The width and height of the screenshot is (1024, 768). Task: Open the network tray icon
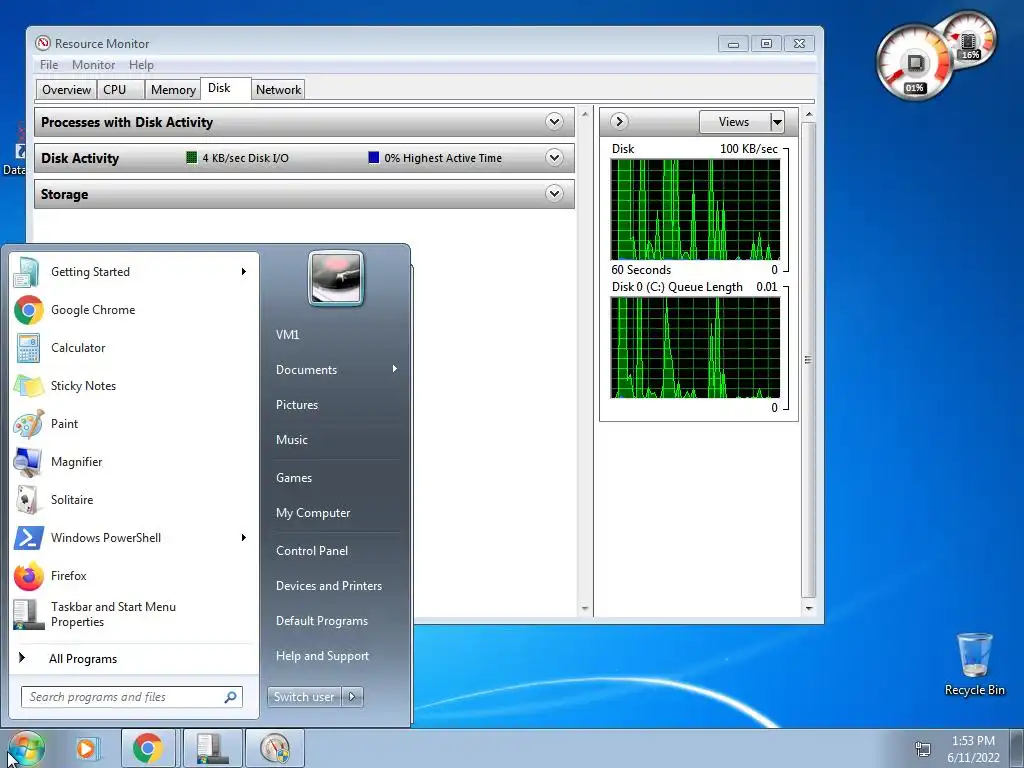(x=922, y=748)
